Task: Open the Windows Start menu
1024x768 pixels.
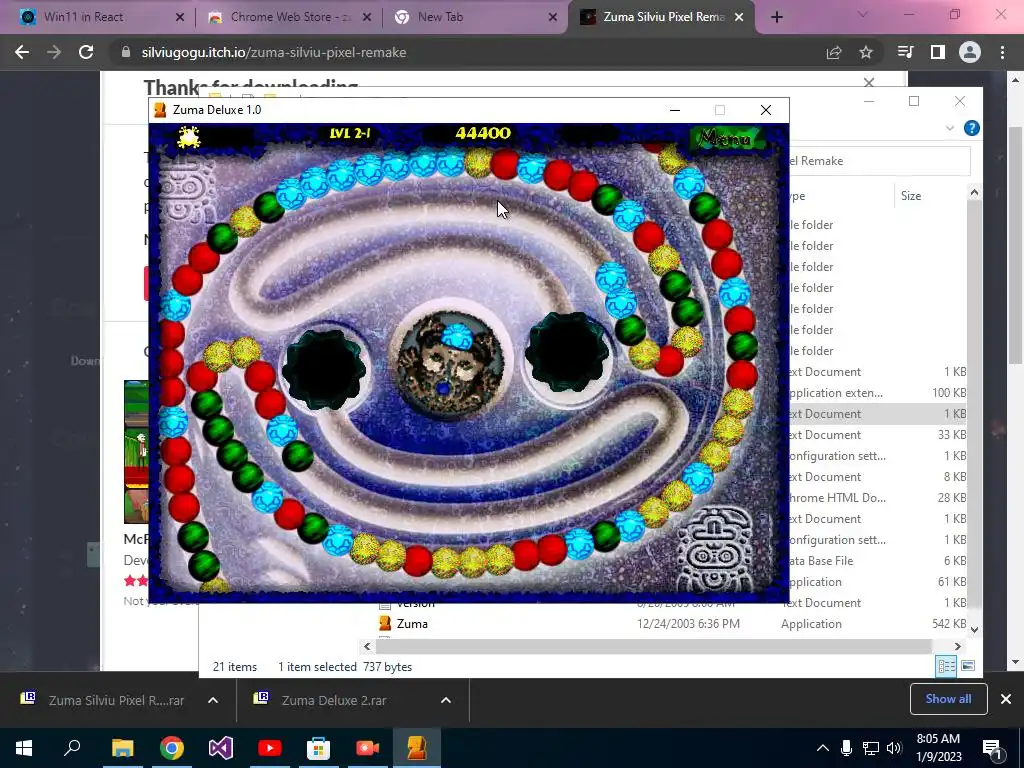Action: [x=24, y=748]
